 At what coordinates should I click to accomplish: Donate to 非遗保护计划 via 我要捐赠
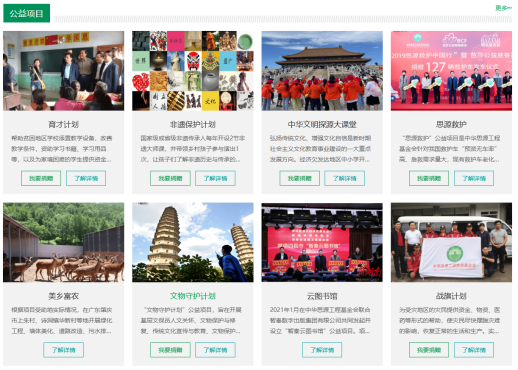(x=170, y=178)
